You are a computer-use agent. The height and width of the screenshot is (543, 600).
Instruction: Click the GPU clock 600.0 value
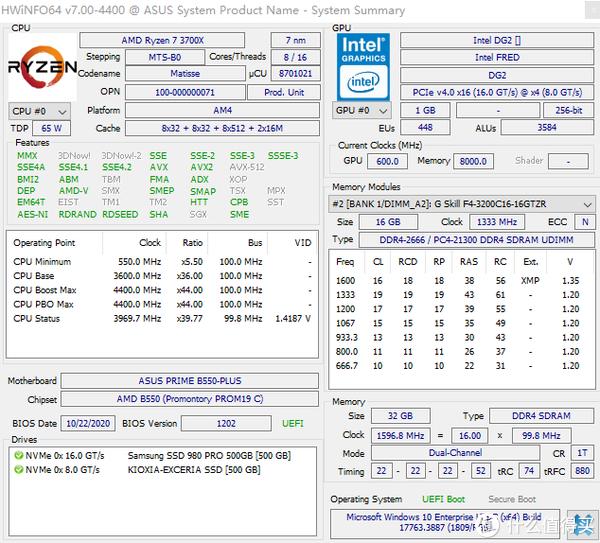point(387,161)
